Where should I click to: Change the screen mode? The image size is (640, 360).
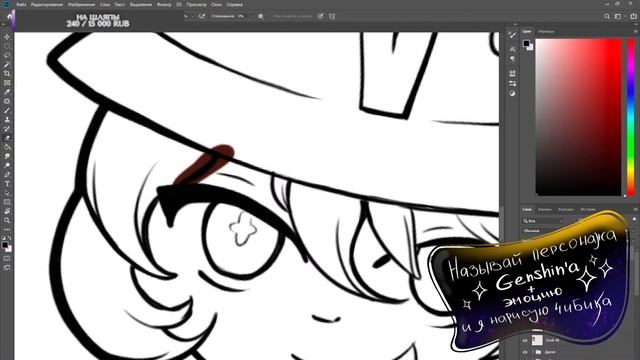[x=7, y=268]
